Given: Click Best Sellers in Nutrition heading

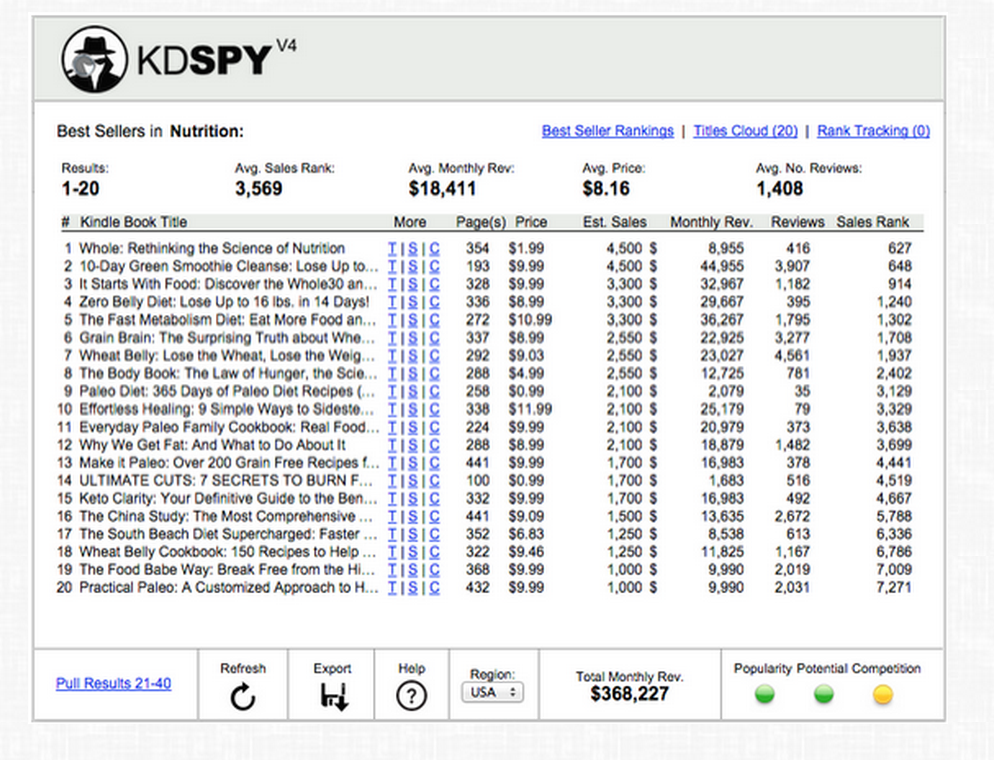Looking at the screenshot, I should (150, 131).
